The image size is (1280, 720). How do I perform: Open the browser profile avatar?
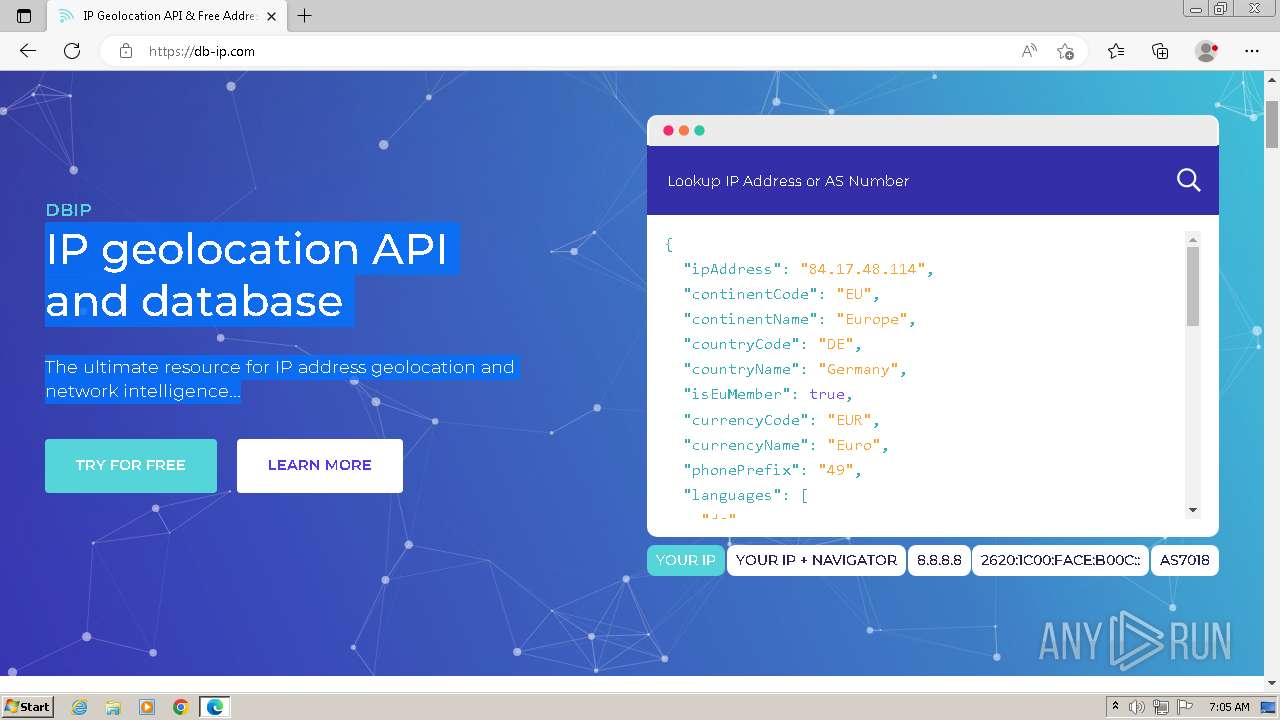[1207, 51]
